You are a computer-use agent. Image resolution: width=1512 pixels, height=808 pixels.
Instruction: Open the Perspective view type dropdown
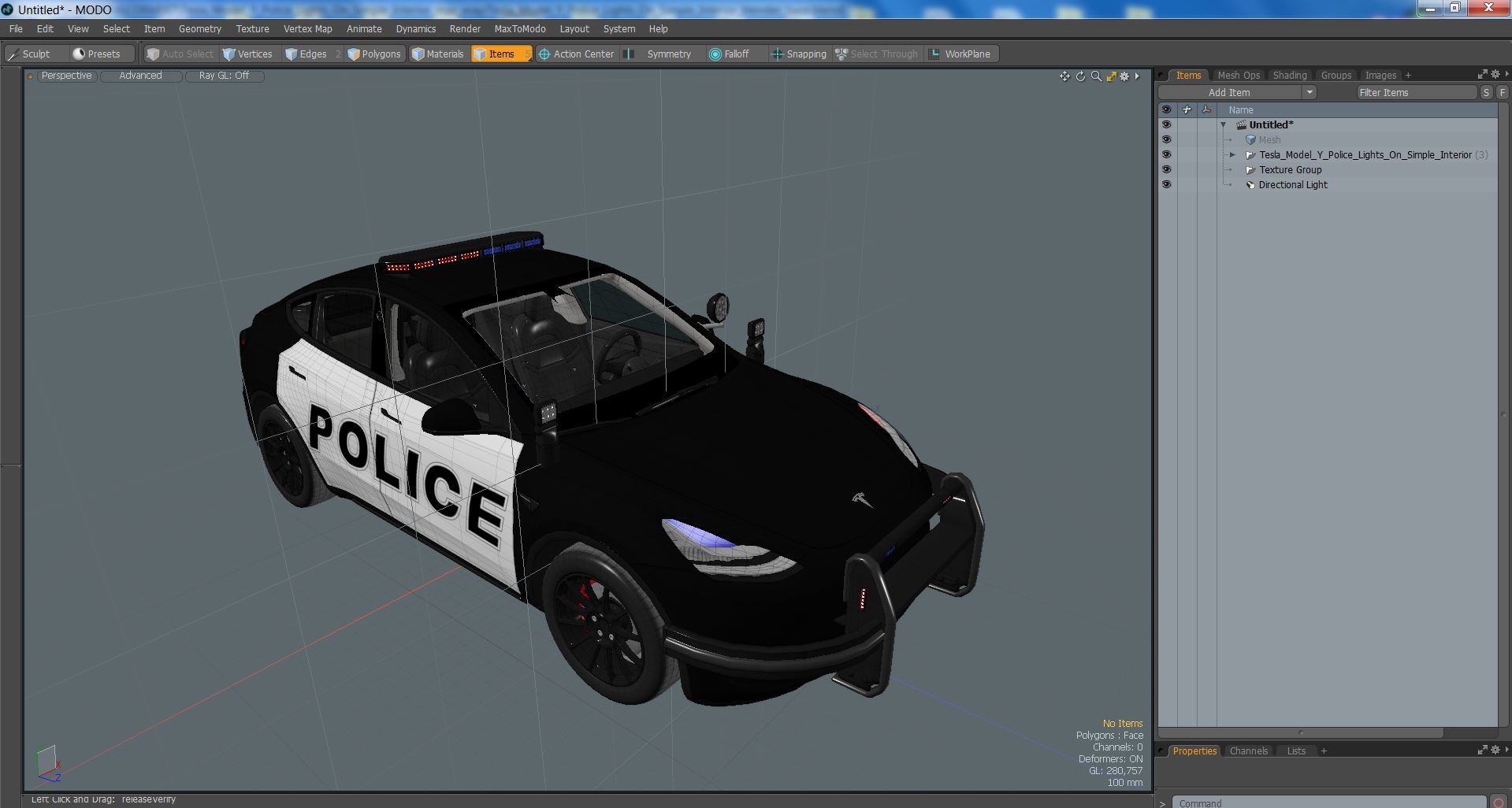pyautogui.click(x=66, y=76)
